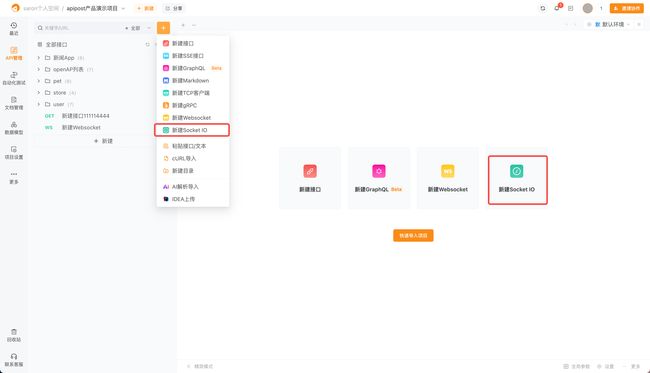
Task: Click the 新建GraphQL card in workspace
Action: (x=379, y=178)
